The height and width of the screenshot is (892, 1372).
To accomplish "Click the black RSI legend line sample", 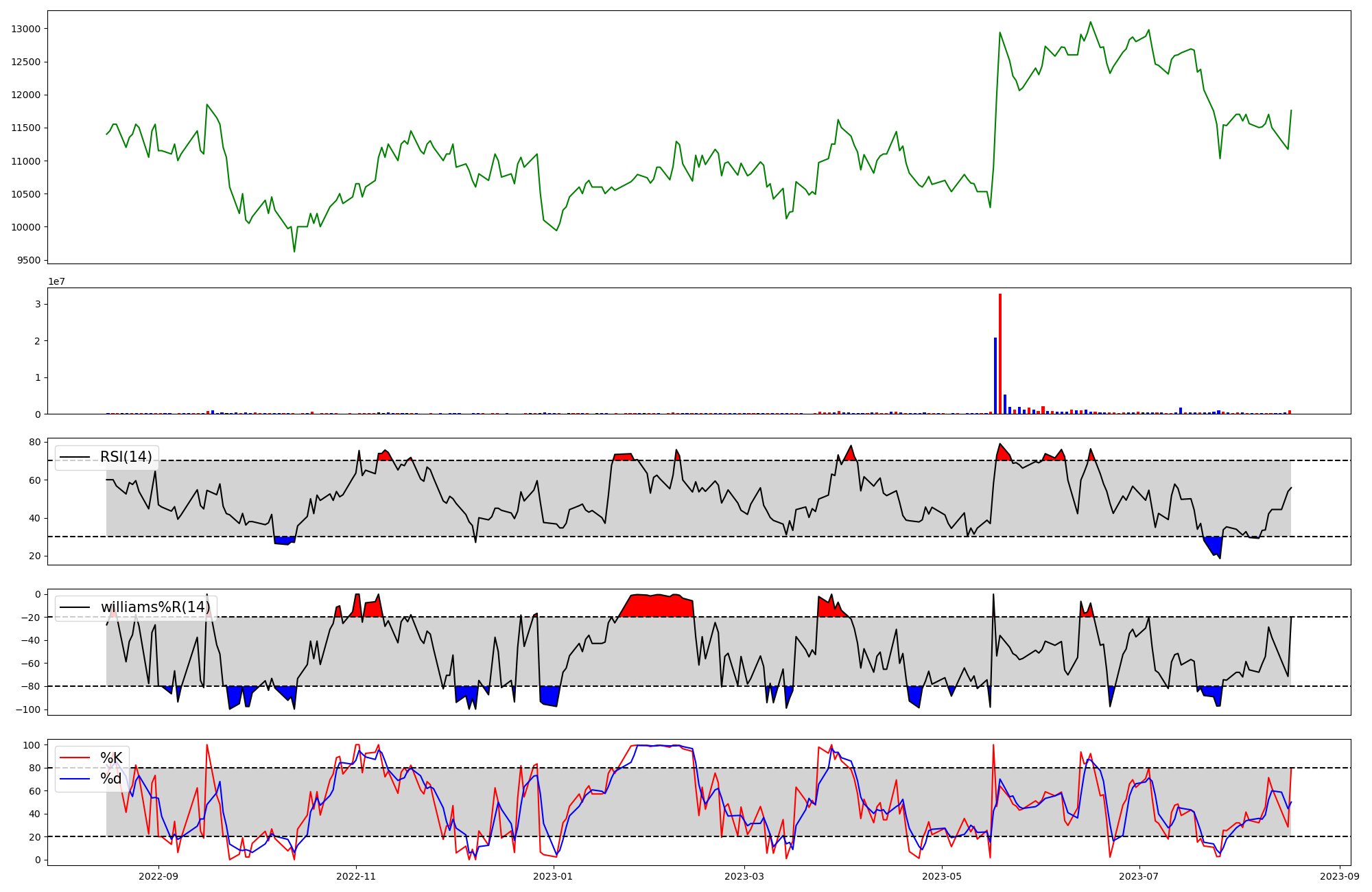I will [75, 457].
